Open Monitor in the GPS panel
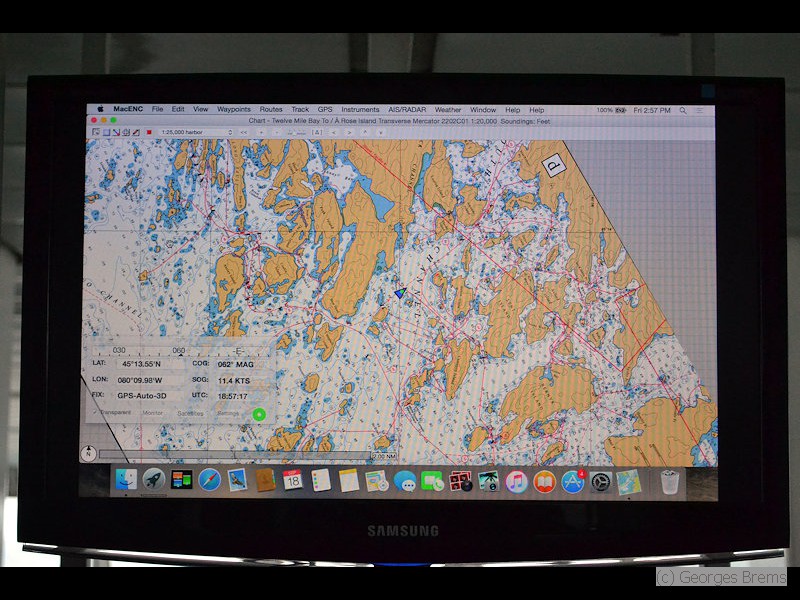This screenshot has height=600, width=800. coord(153,413)
